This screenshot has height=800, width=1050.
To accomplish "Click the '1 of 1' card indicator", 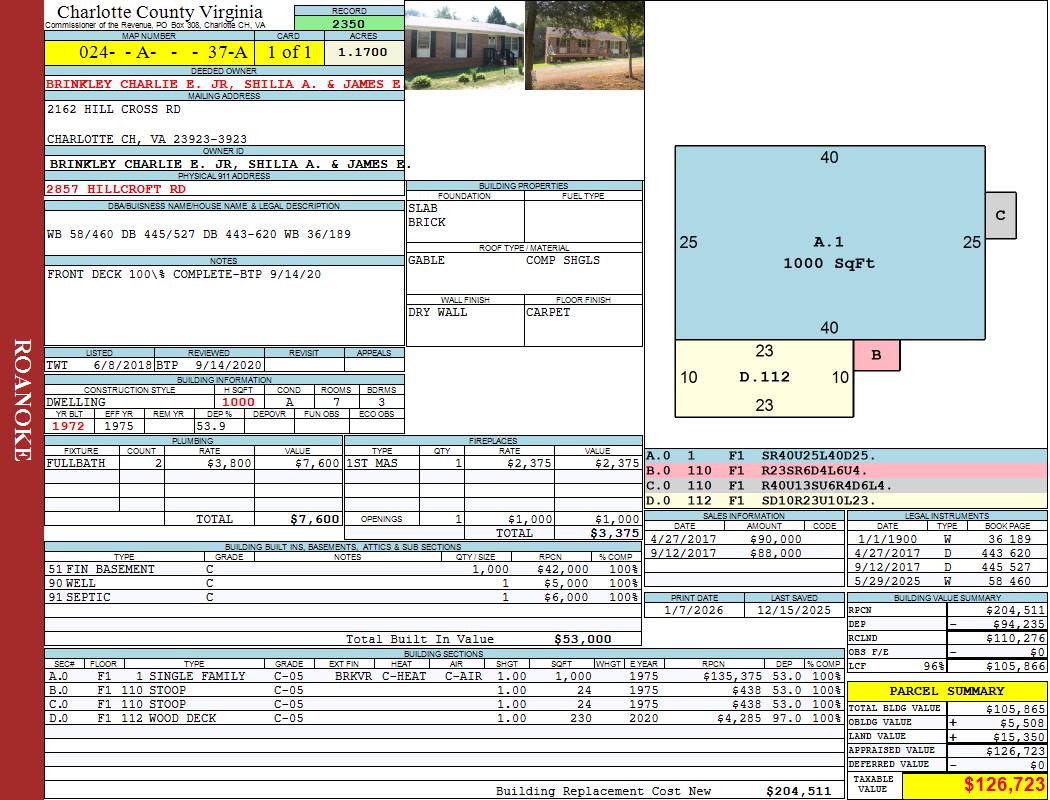I will coord(289,52).
